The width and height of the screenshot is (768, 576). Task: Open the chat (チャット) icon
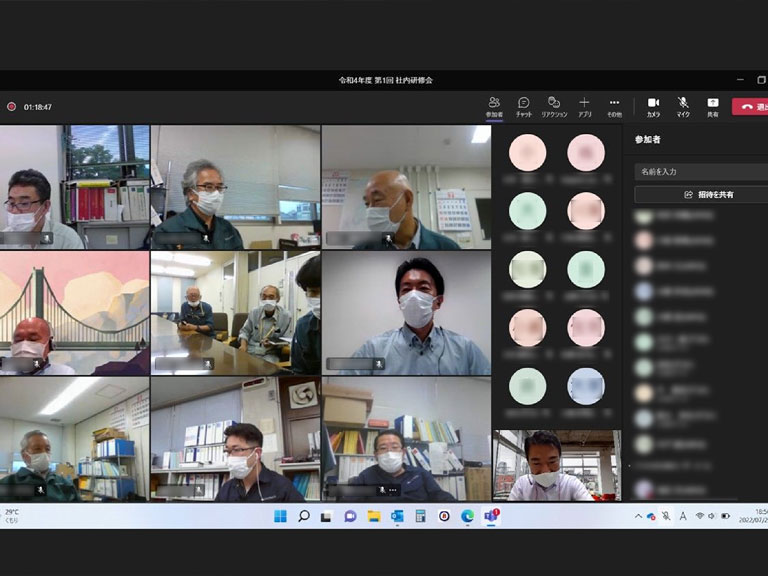523,103
